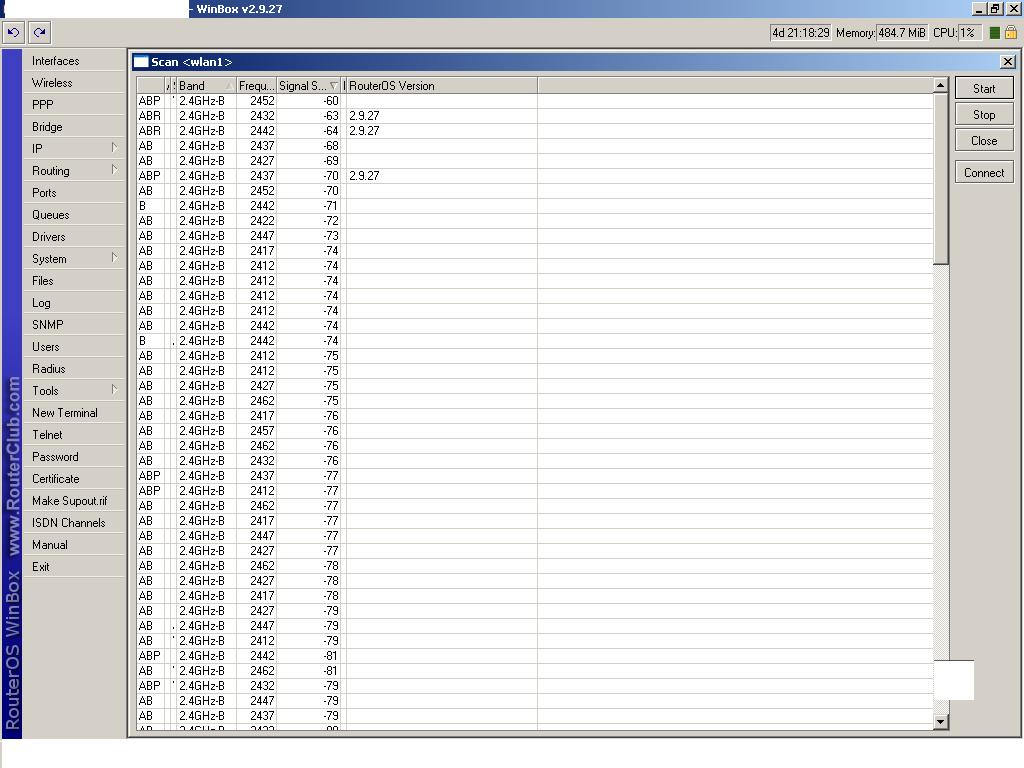Sort by the Band column header

click(206, 86)
